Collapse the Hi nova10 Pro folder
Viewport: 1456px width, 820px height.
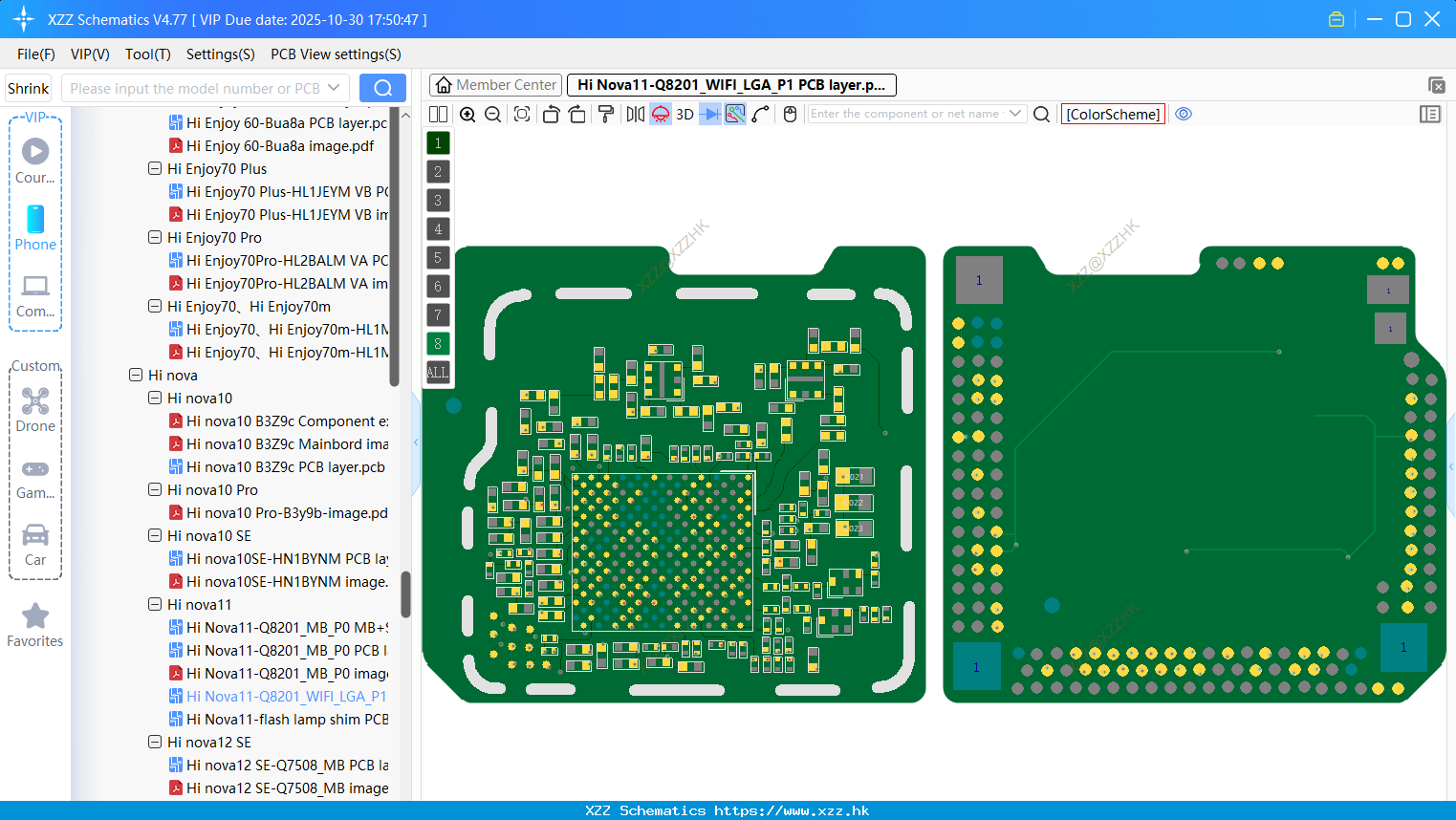tap(155, 489)
